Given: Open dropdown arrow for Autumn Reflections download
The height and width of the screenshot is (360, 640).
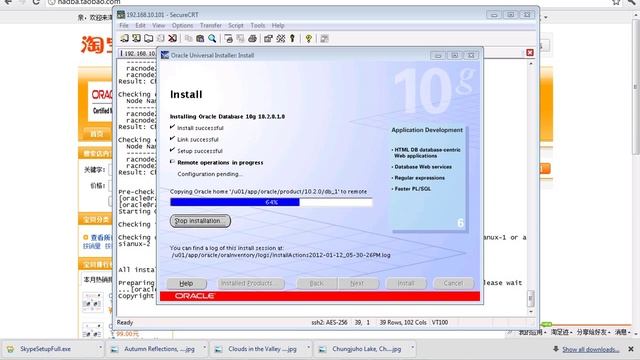Looking at the screenshot, I should [204, 348].
